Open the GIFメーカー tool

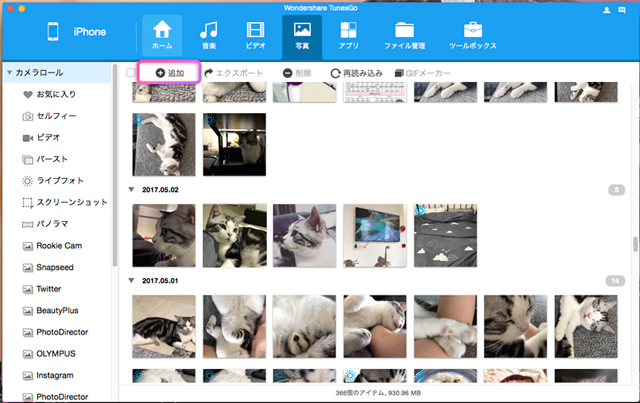[422, 73]
